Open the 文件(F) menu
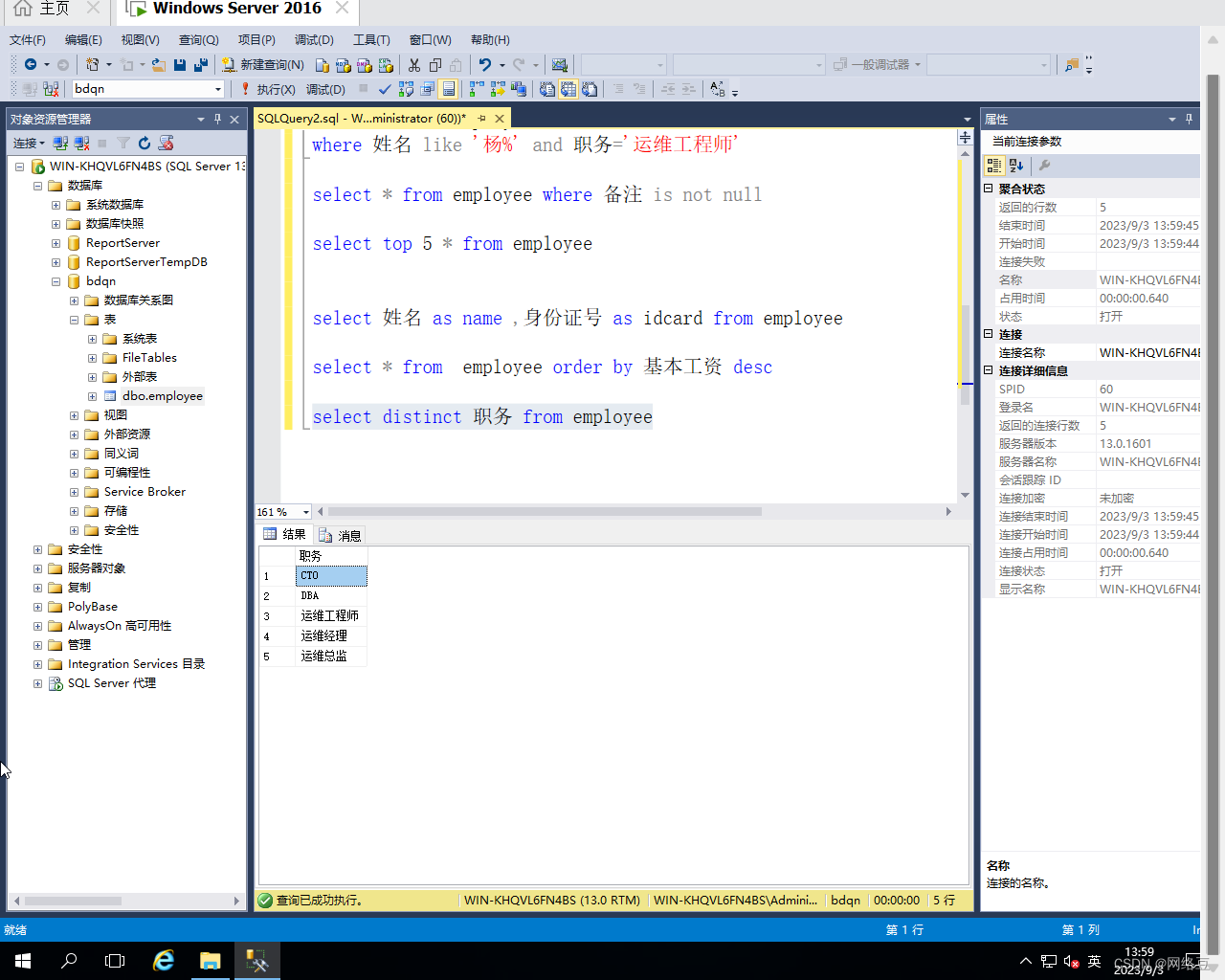The image size is (1225, 980). [x=28, y=39]
